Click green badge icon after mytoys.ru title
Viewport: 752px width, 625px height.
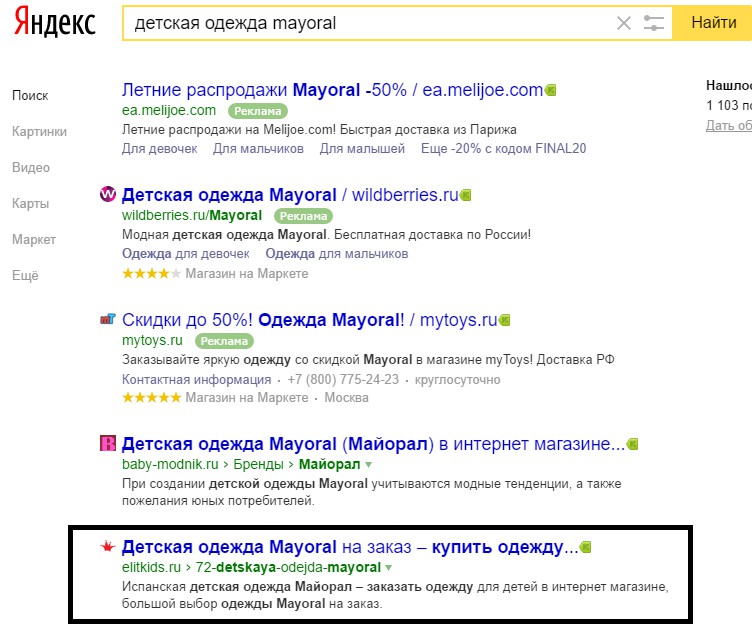[505, 319]
